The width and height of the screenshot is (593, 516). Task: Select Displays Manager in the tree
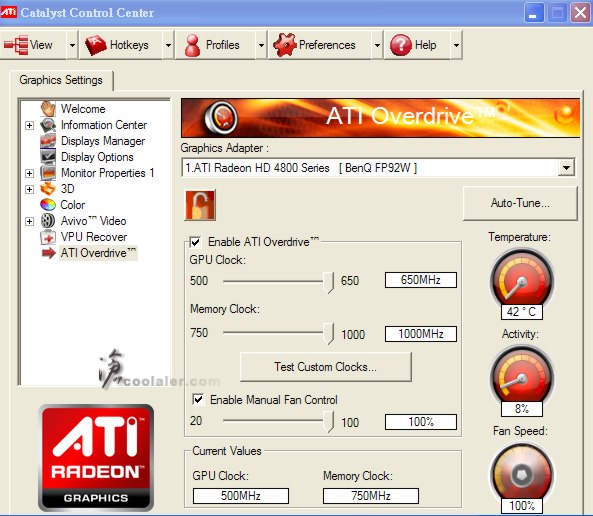coord(103,141)
